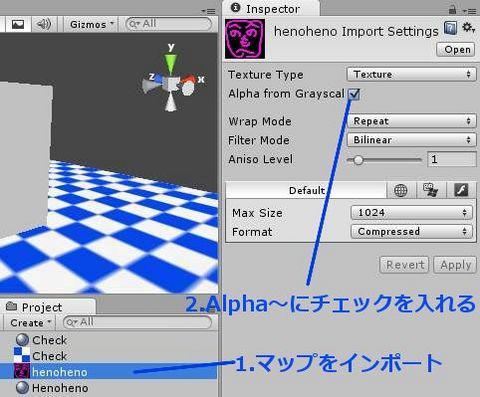Open the Inspector gear settings menu

tap(468, 28)
